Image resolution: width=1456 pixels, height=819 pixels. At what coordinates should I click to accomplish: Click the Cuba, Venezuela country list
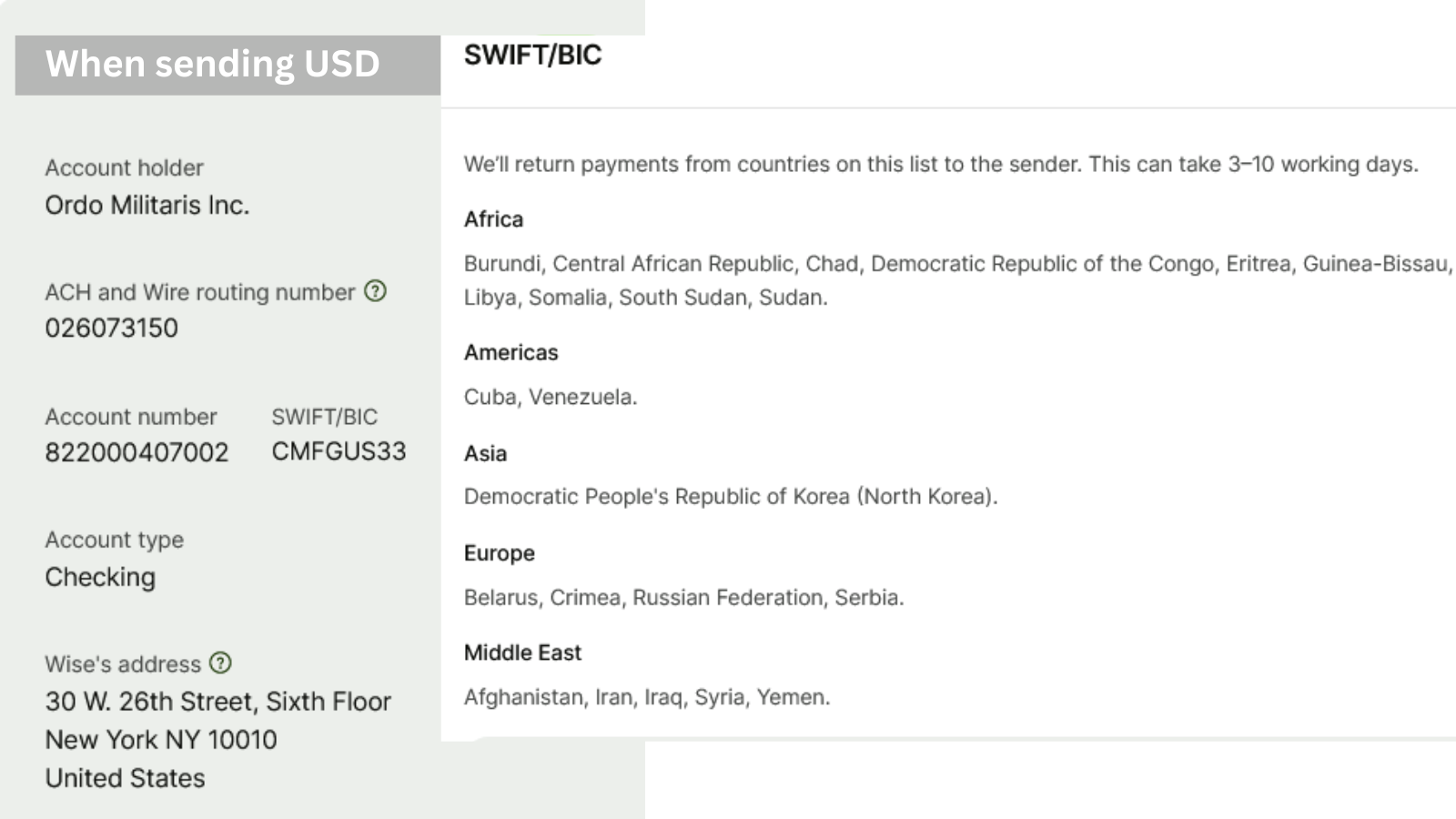(x=551, y=397)
